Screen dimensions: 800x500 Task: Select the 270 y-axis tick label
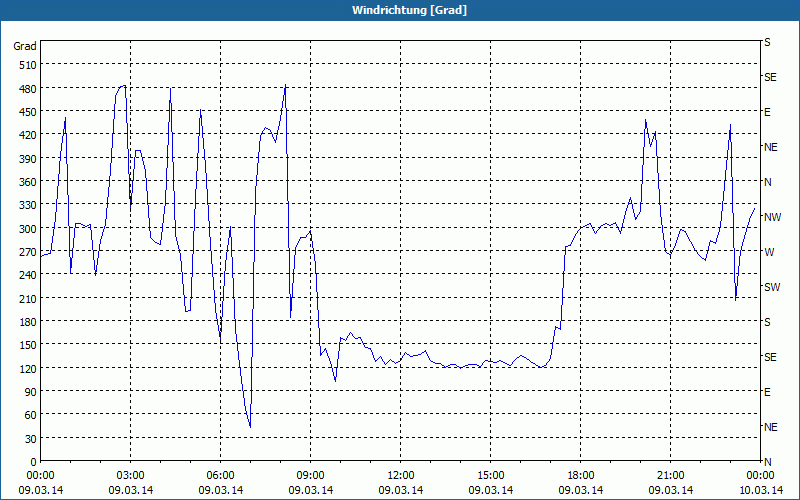[x=28, y=252]
